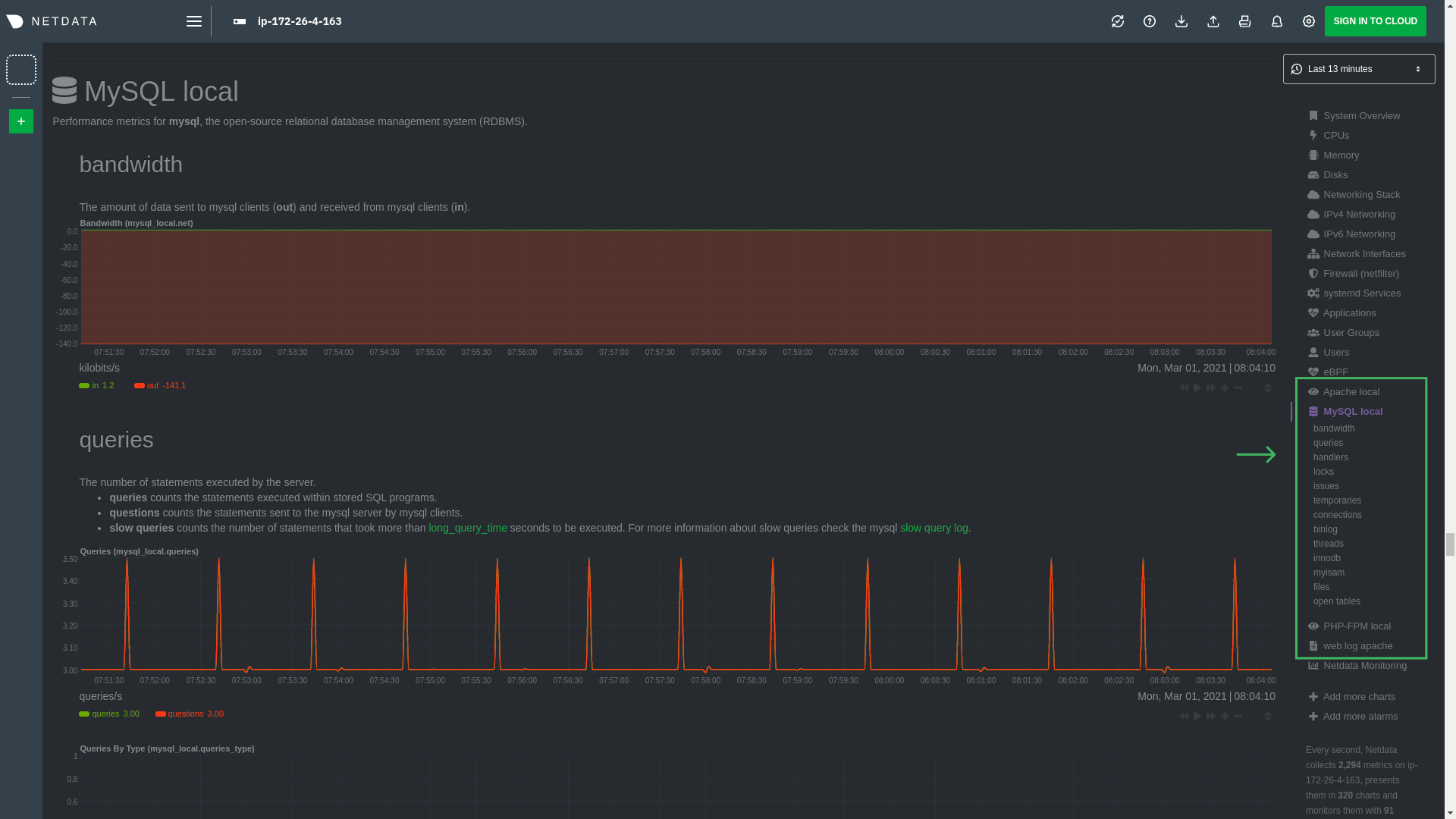1456x819 pixels.
Task: Click the alarm/notifications bell icon
Action: pyautogui.click(x=1277, y=21)
